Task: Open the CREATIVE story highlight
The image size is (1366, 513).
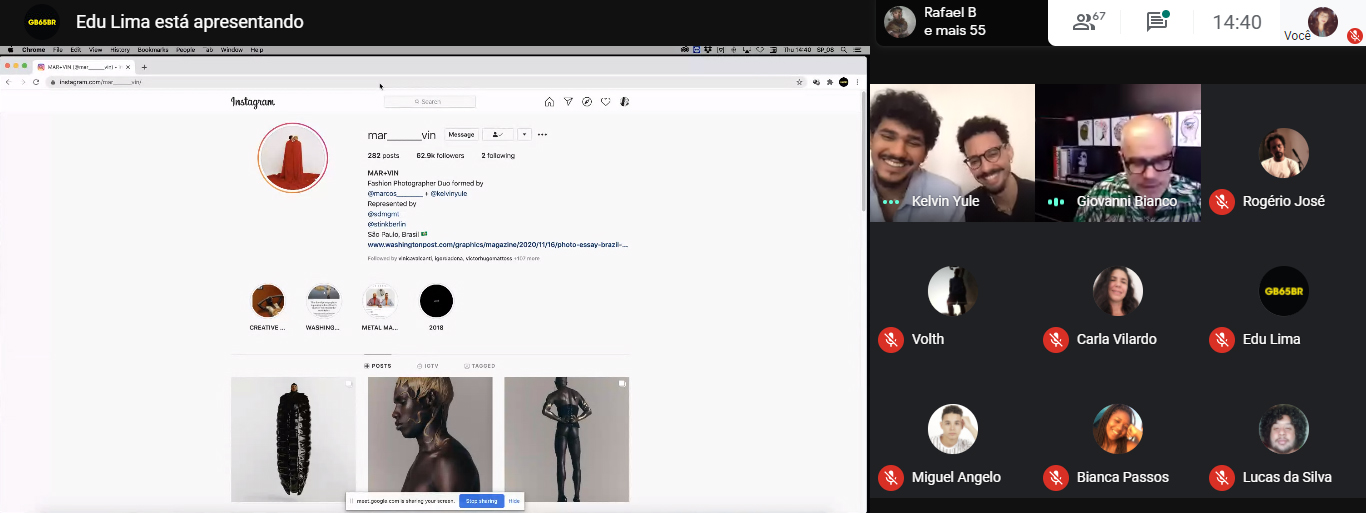Action: pyautogui.click(x=267, y=301)
